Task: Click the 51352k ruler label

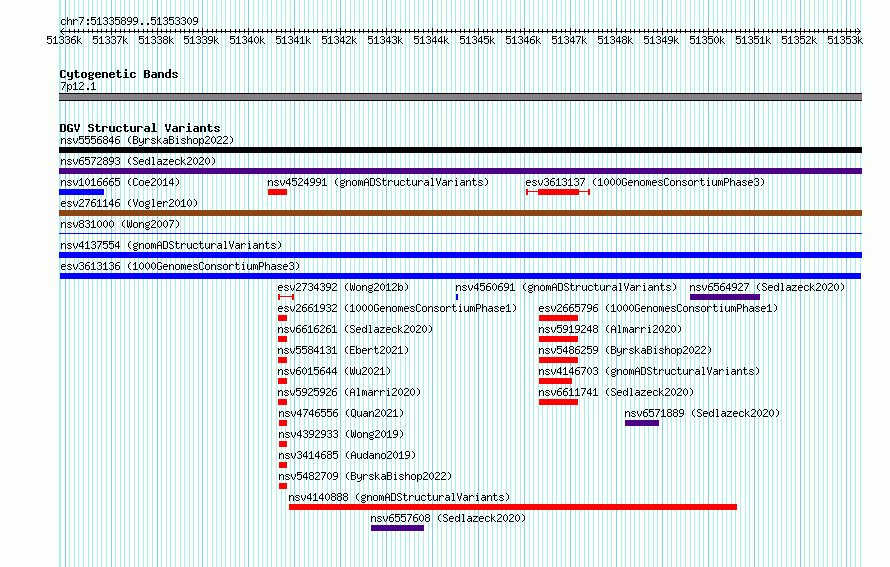Action: 799,40
